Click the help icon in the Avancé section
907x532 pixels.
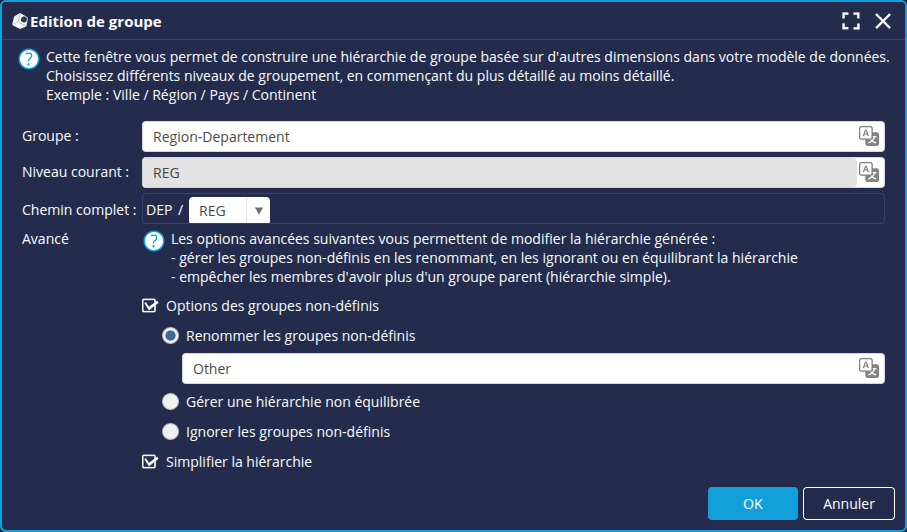click(x=154, y=241)
